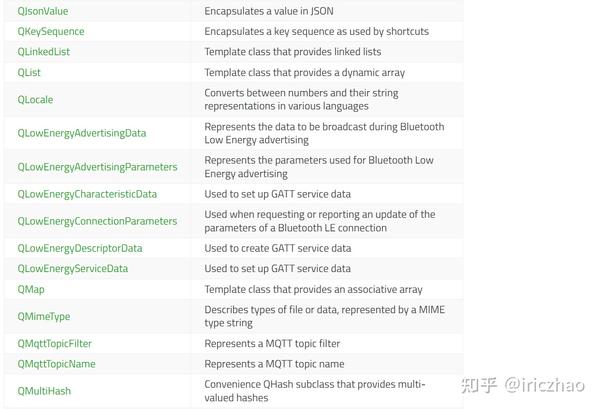Screen dimensions: 600x409
Task: Click the QKeySequence class link
Action: [x=51, y=31]
